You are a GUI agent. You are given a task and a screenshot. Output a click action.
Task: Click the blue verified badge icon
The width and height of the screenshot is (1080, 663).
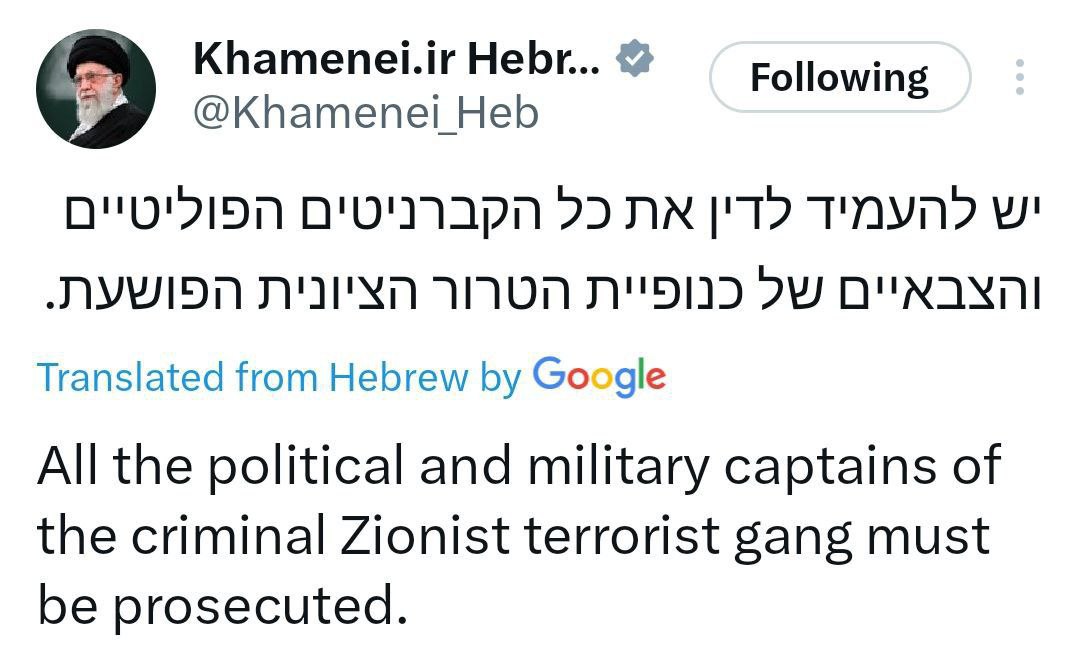(632, 61)
